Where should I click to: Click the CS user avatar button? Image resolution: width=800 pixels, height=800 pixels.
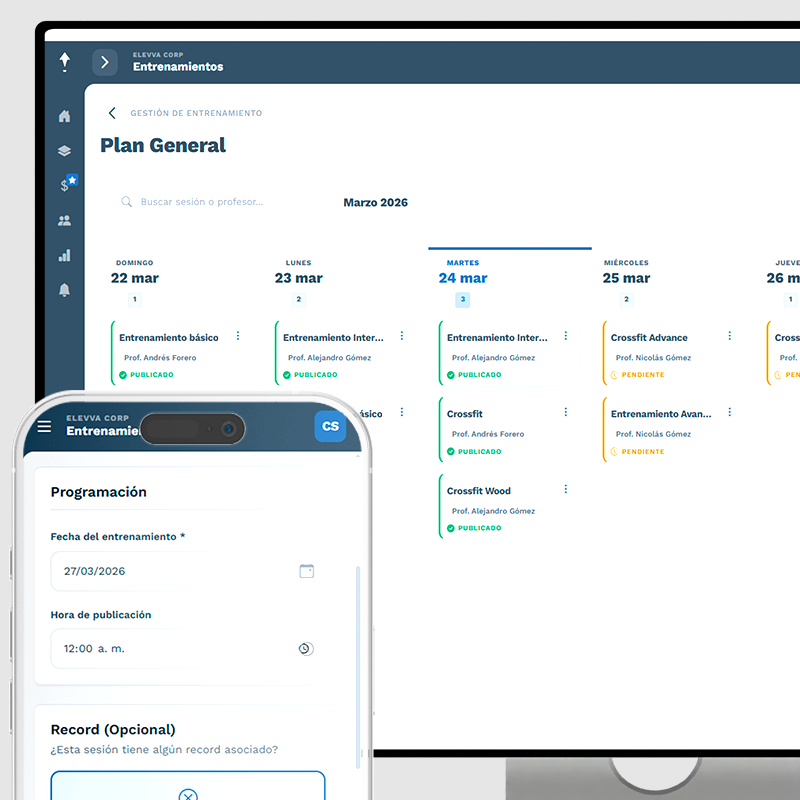330,426
